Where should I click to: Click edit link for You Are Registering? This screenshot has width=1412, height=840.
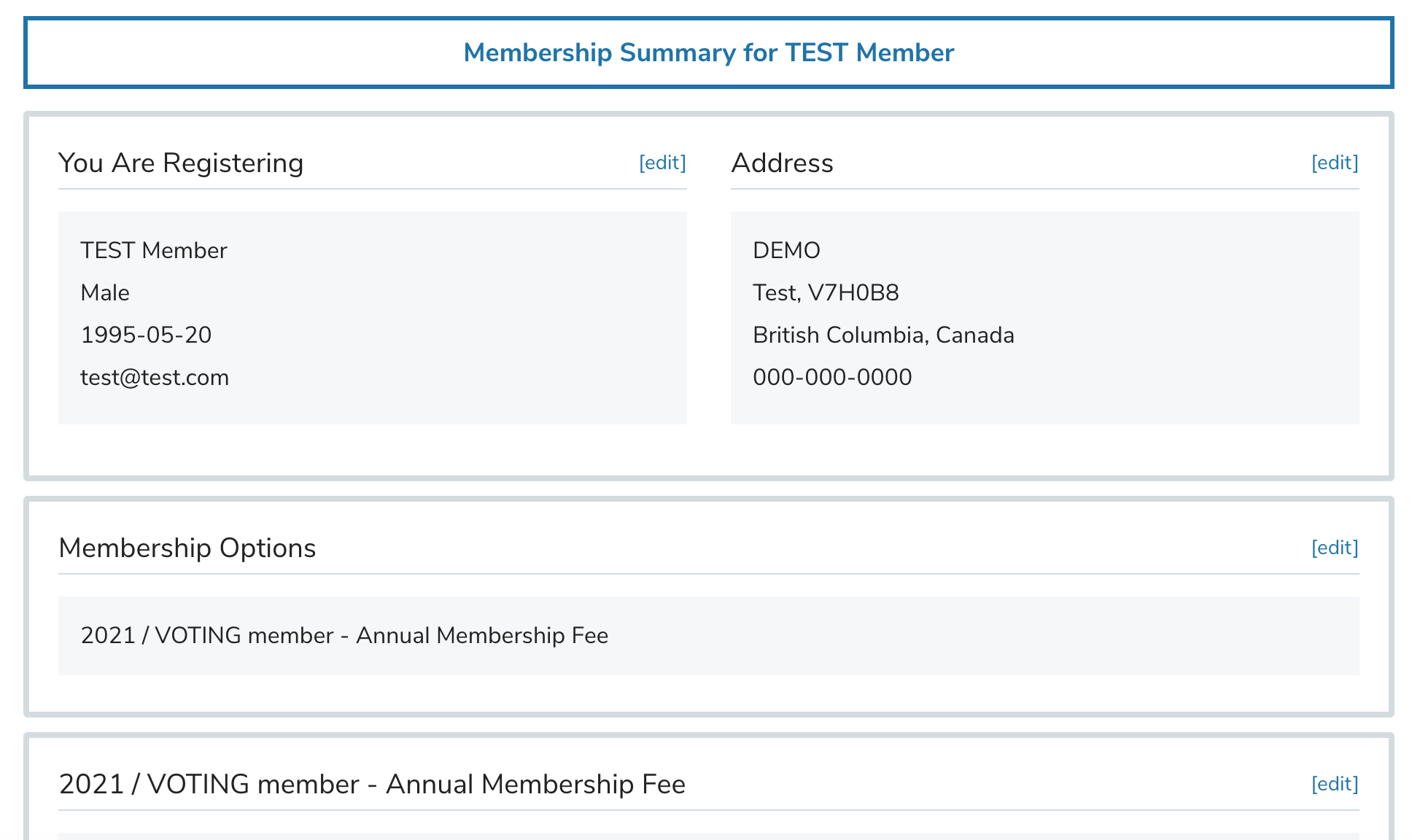click(662, 163)
